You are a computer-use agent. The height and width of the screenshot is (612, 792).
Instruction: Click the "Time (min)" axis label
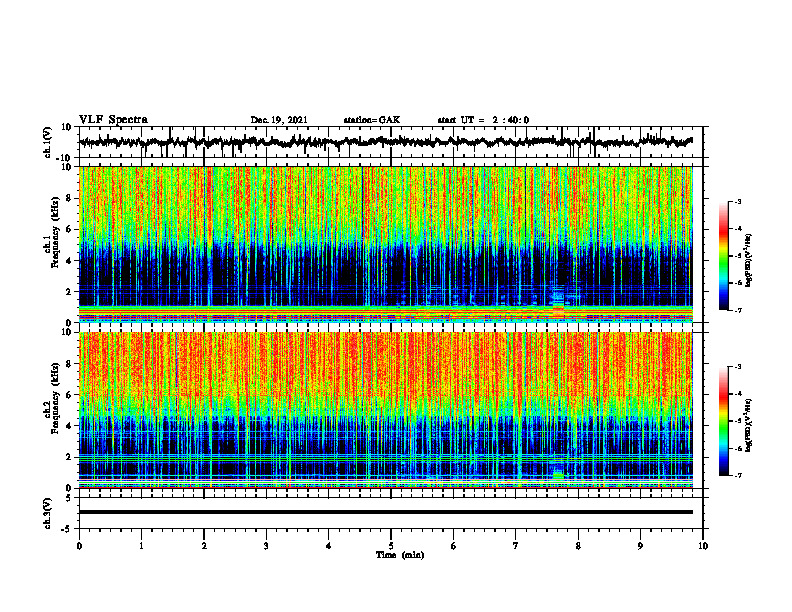click(x=400, y=555)
